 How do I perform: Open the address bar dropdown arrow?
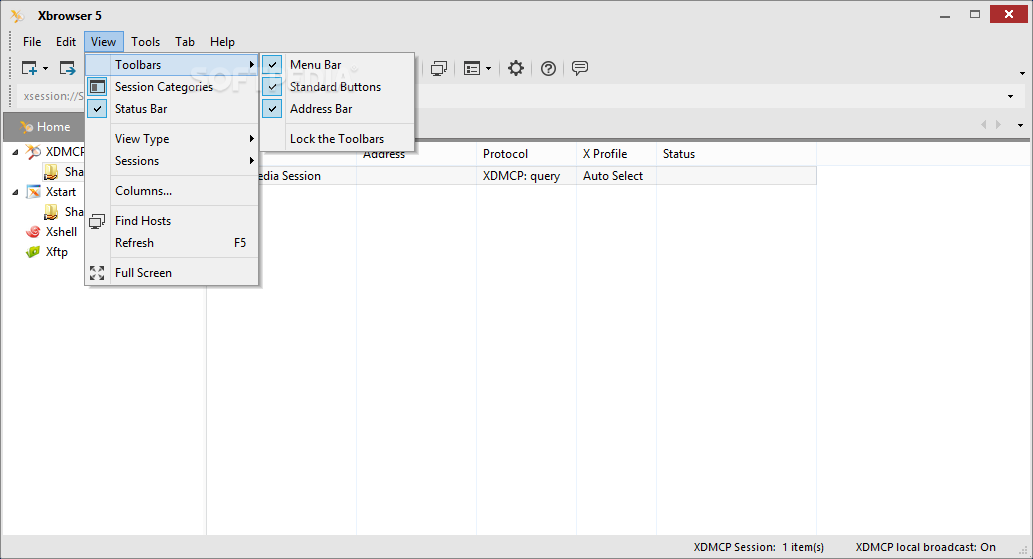pos(1011,97)
